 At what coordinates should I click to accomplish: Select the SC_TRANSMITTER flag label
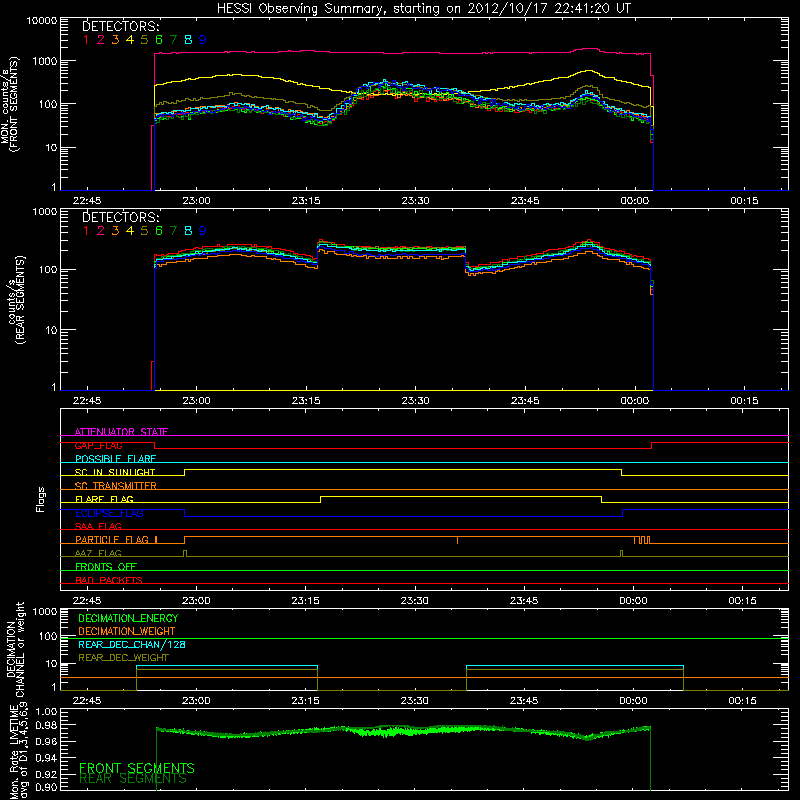click(x=115, y=486)
